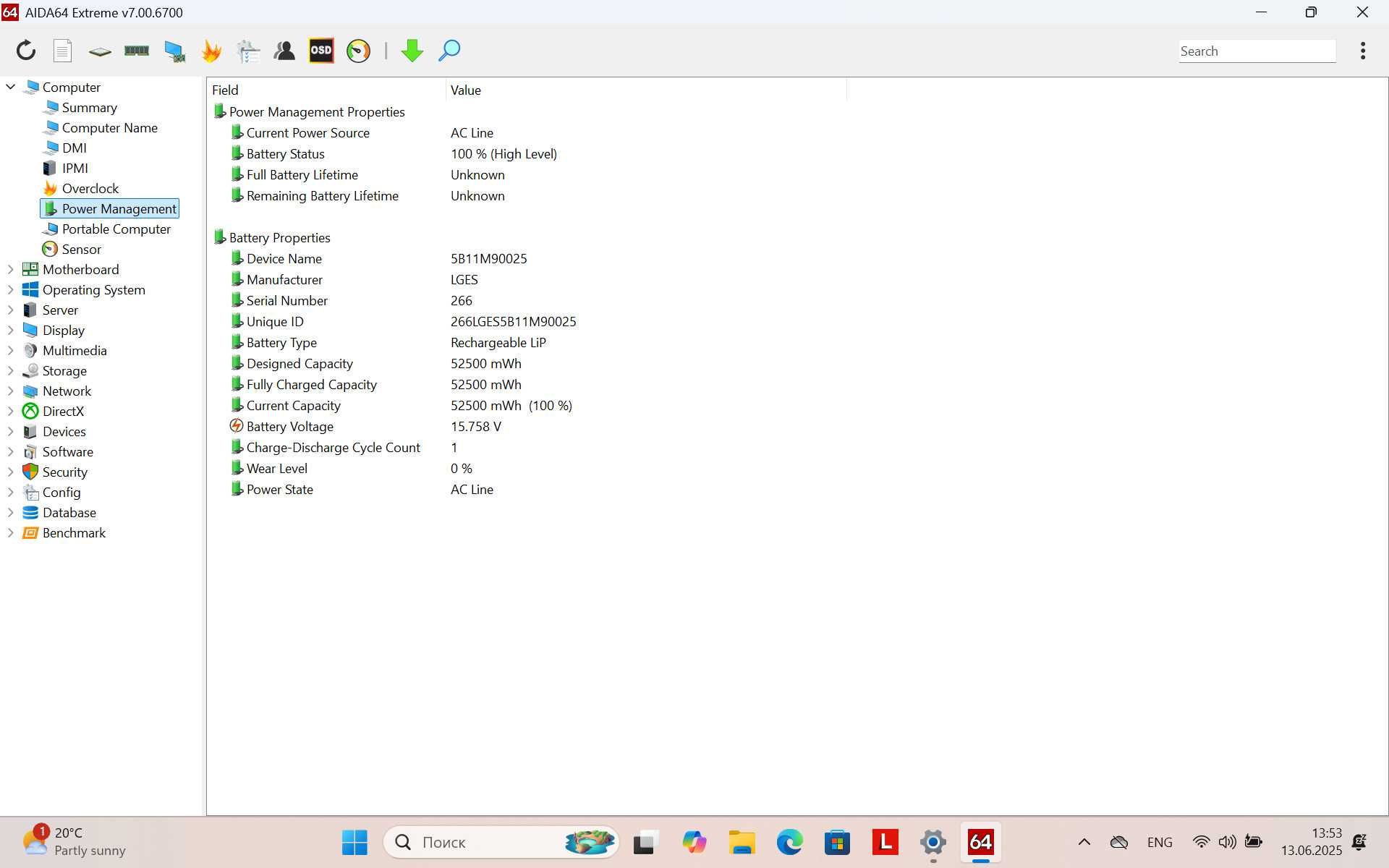Viewport: 1389px width, 868px height.
Task: Open the Report toolbar icon
Action: (63, 51)
